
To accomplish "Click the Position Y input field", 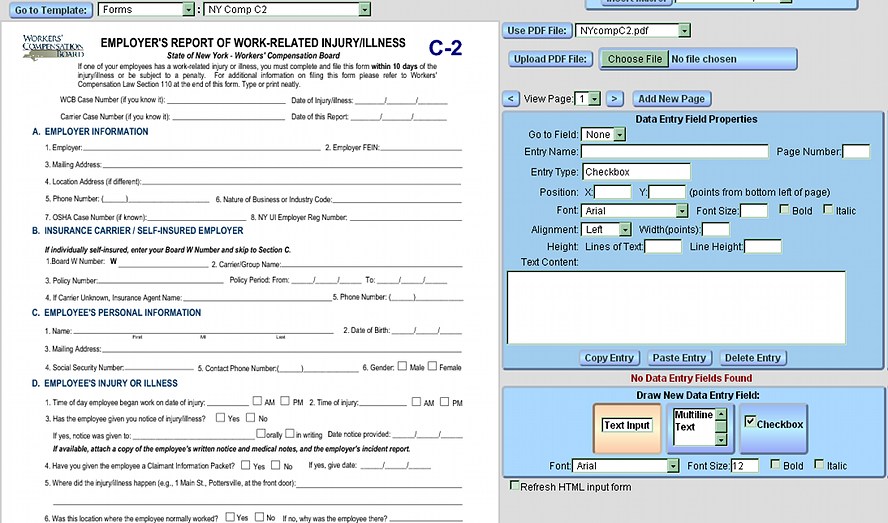I will [x=667, y=193].
